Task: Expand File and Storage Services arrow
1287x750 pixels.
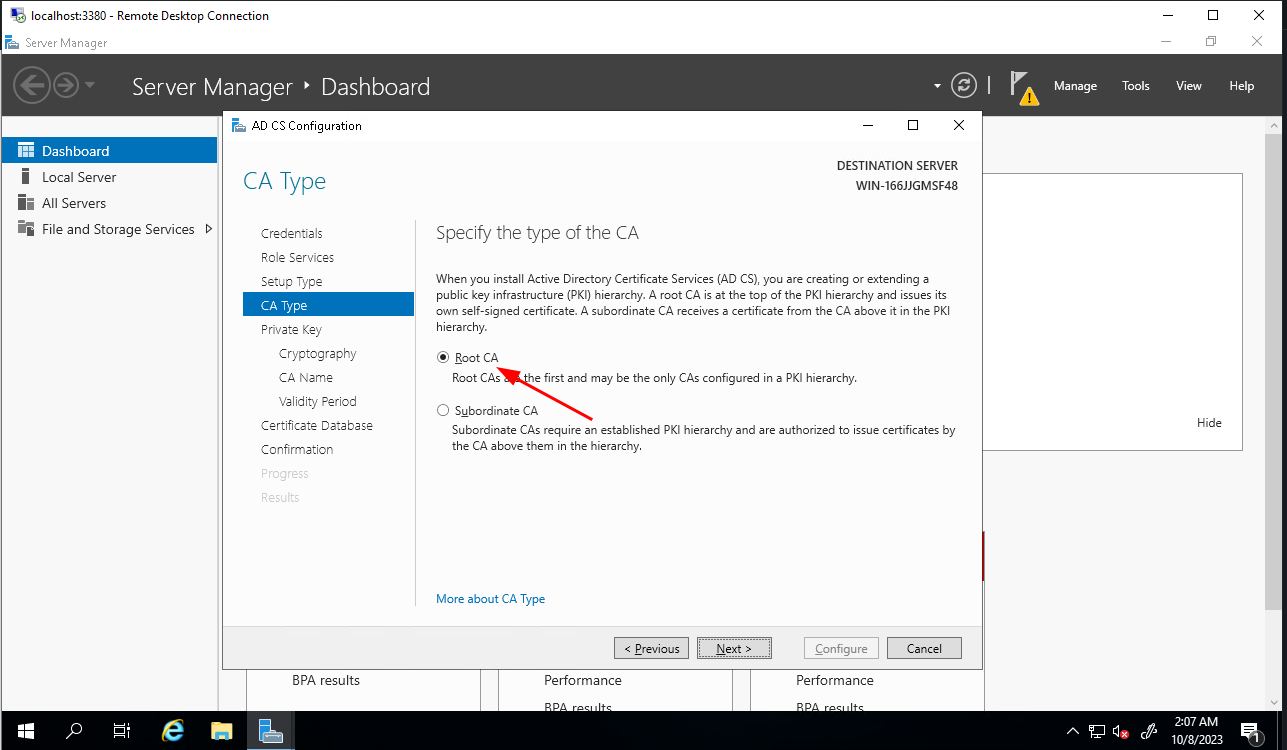Action: click(208, 229)
